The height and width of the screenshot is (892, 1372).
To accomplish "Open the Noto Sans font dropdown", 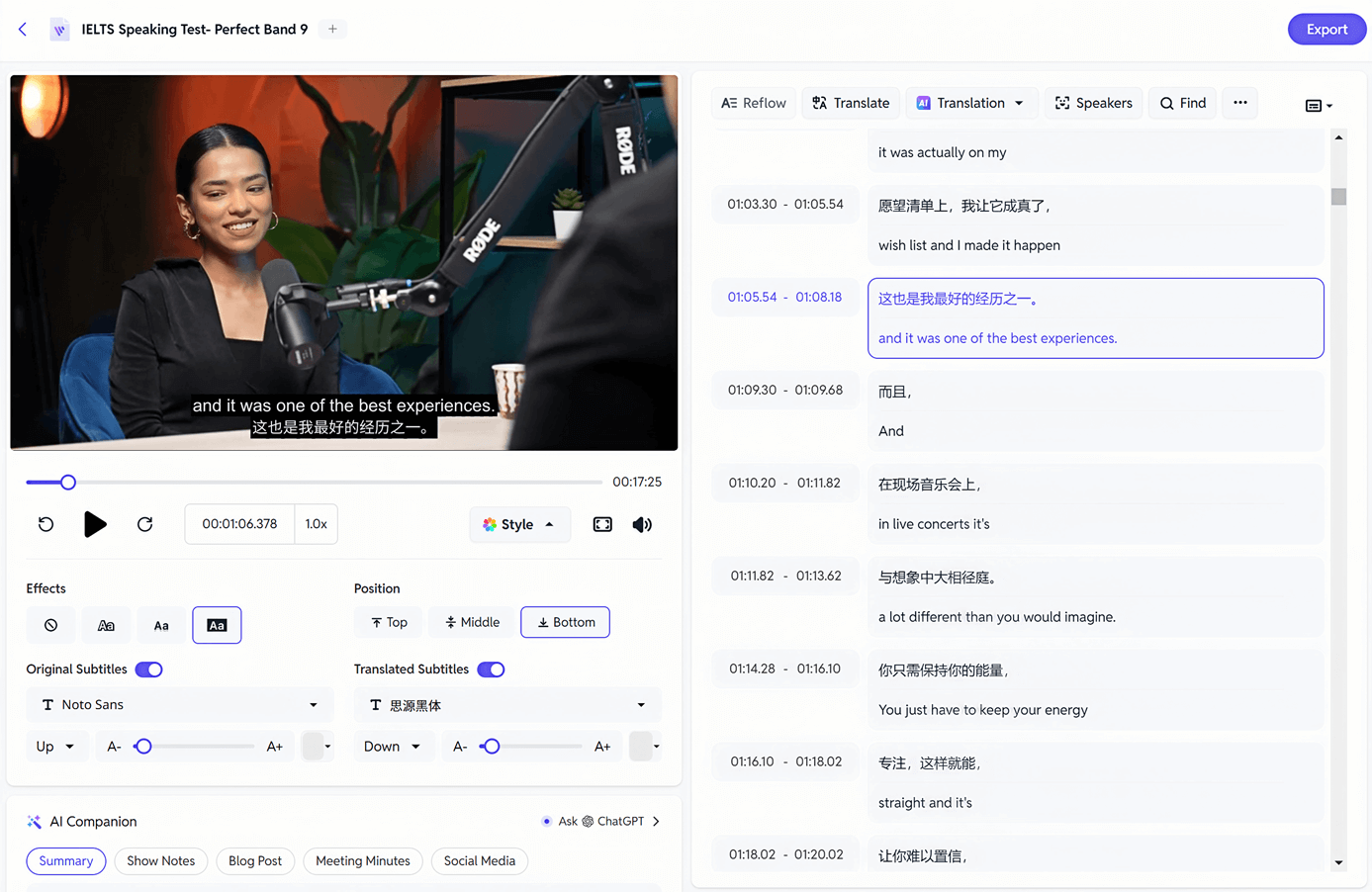I will tap(180, 705).
